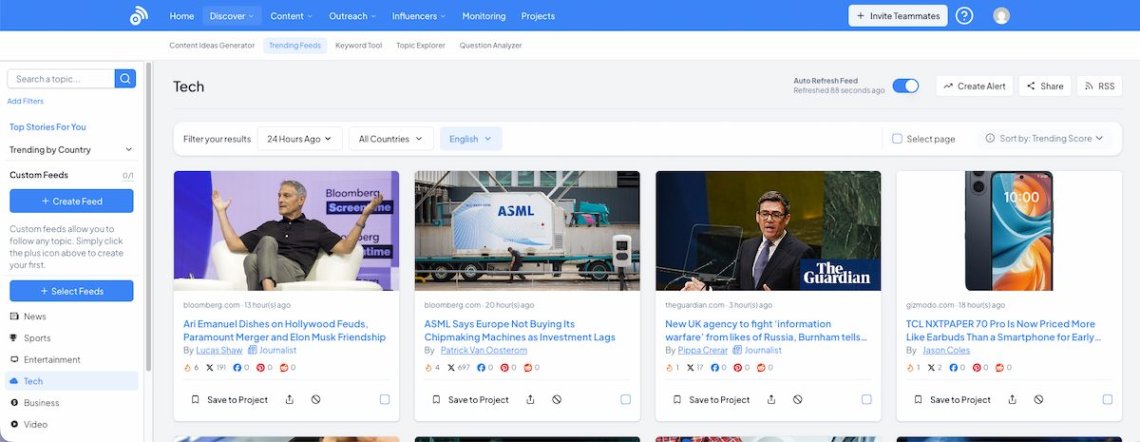The width and height of the screenshot is (1140, 442).
Task: Click the Share button in feed header
Action: [1045, 86]
